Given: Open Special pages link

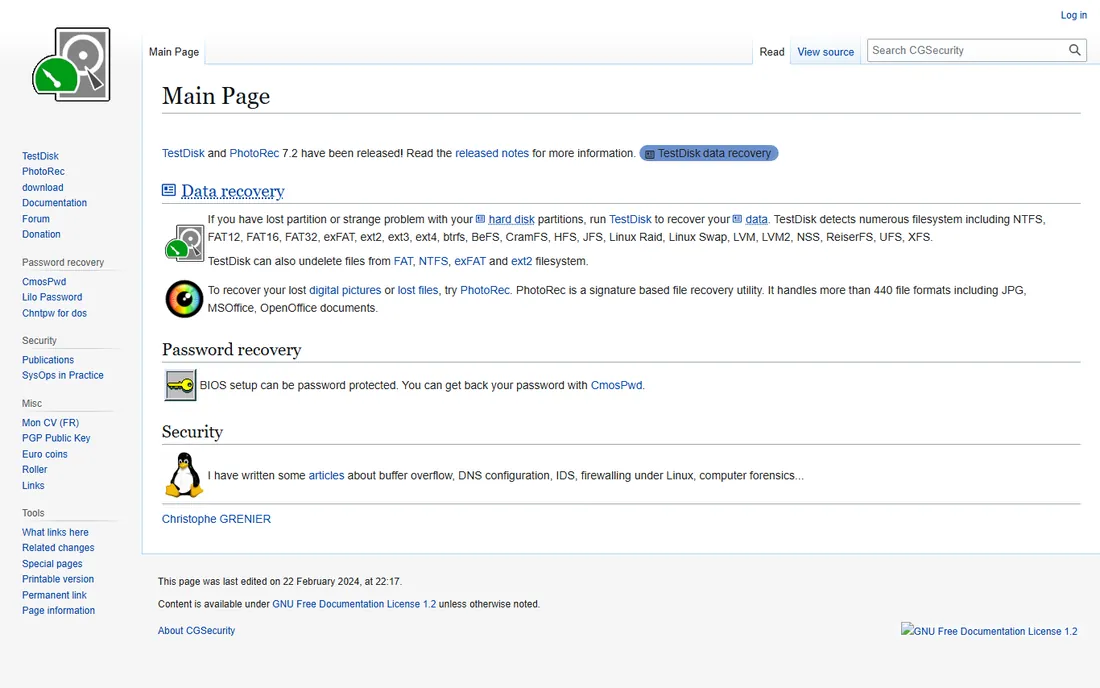Looking at the screenshot, I should (x=52, y=563).
